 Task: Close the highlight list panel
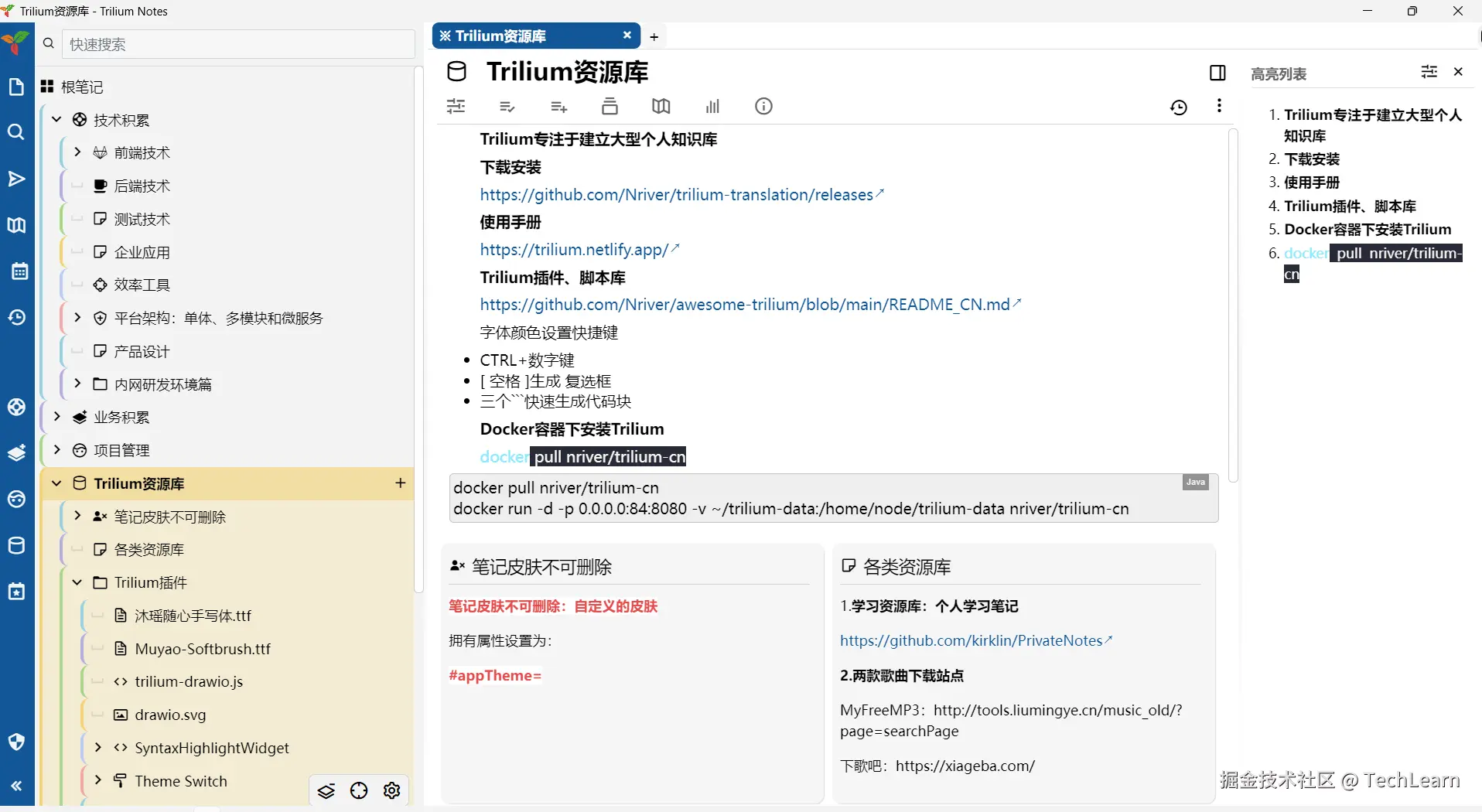[x=1458, y=72]
